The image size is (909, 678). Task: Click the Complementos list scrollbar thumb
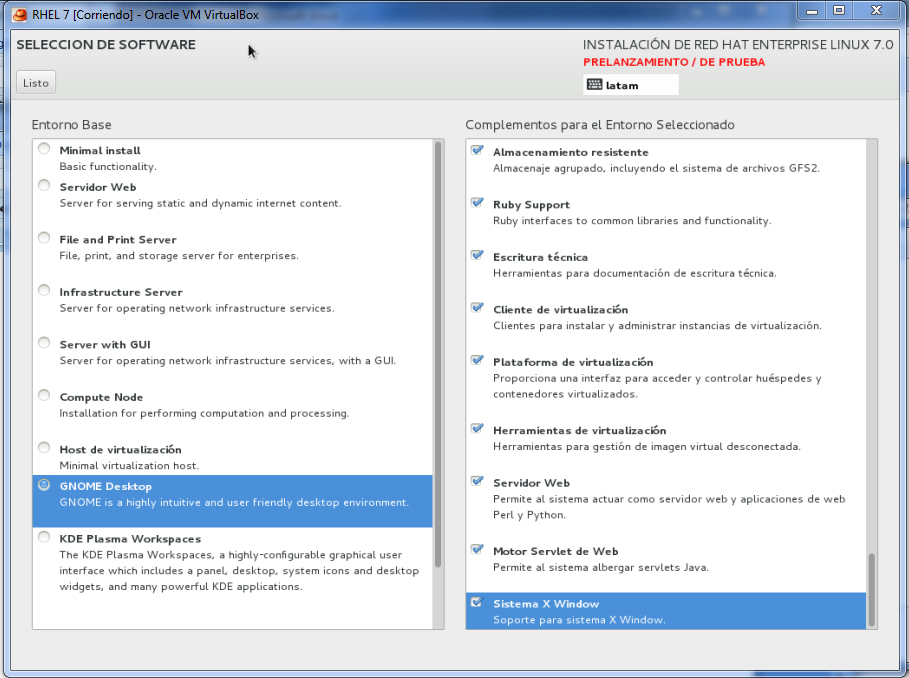(871, 590)
